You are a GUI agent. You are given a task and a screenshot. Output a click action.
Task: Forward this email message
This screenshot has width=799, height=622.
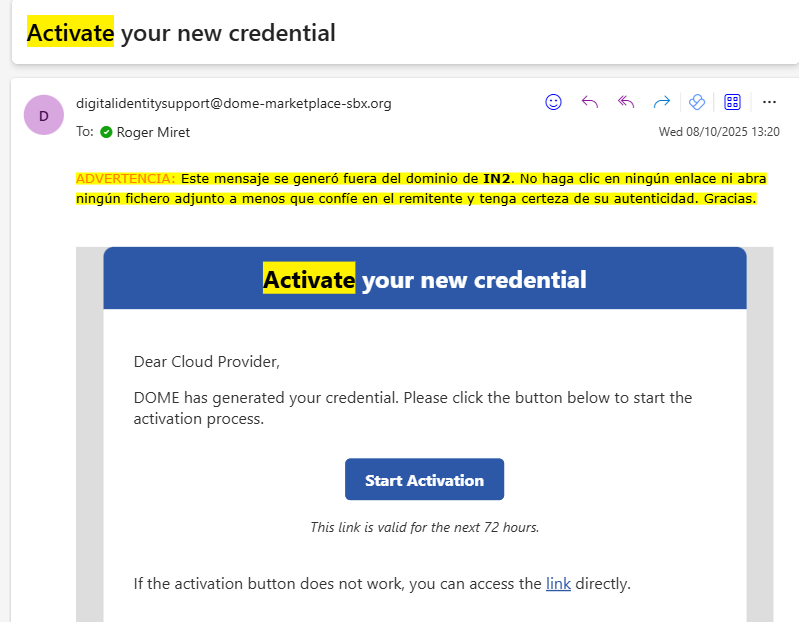point(661,102)
